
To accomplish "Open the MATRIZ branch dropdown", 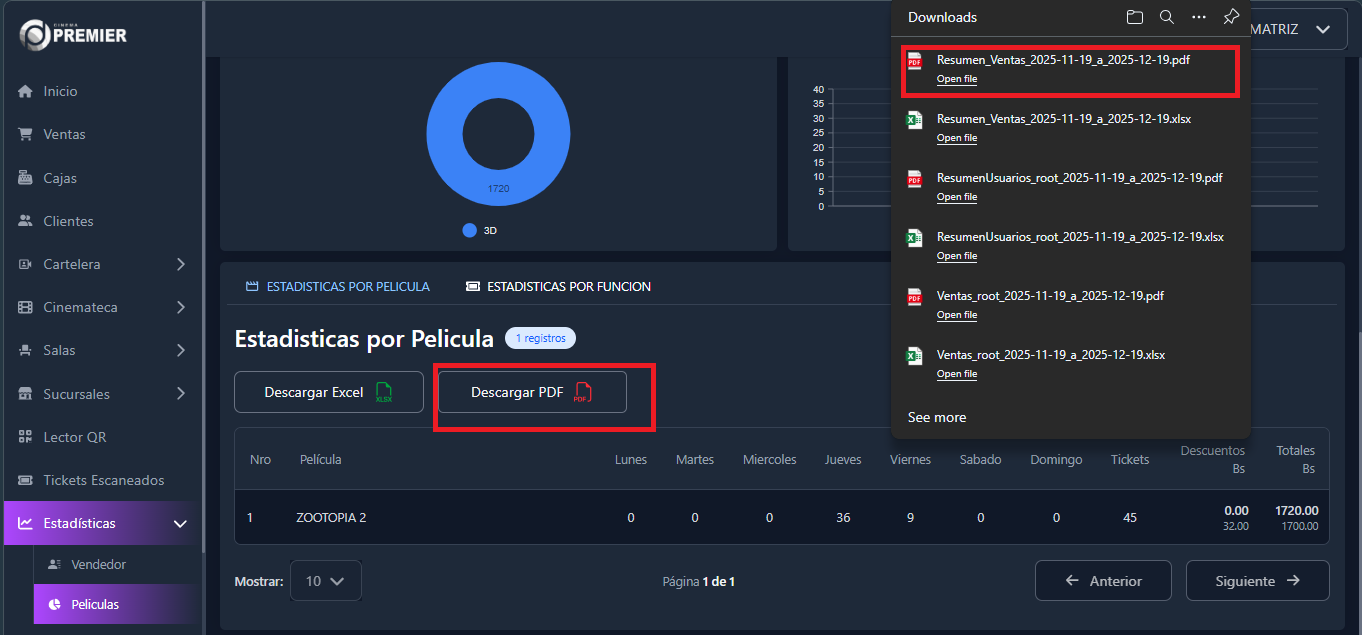I will [1290, 30].
